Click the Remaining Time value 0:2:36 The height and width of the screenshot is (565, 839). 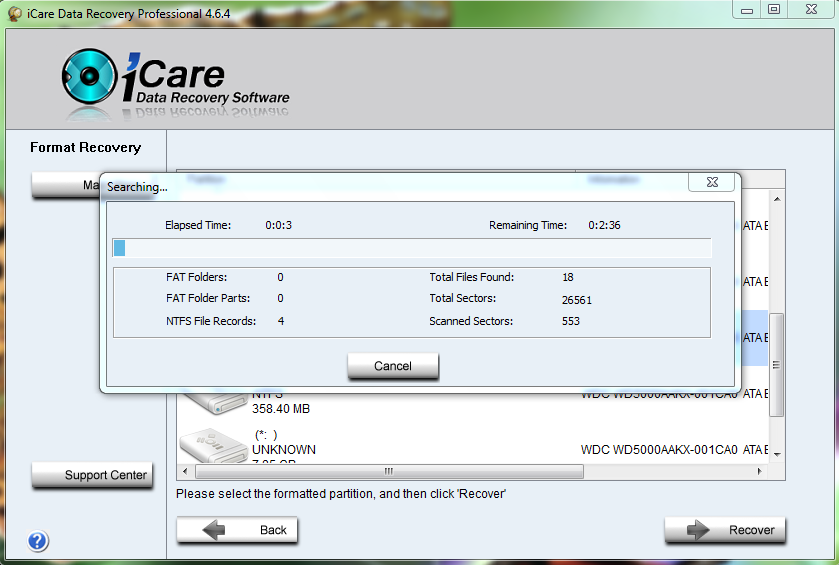[604, 225]
